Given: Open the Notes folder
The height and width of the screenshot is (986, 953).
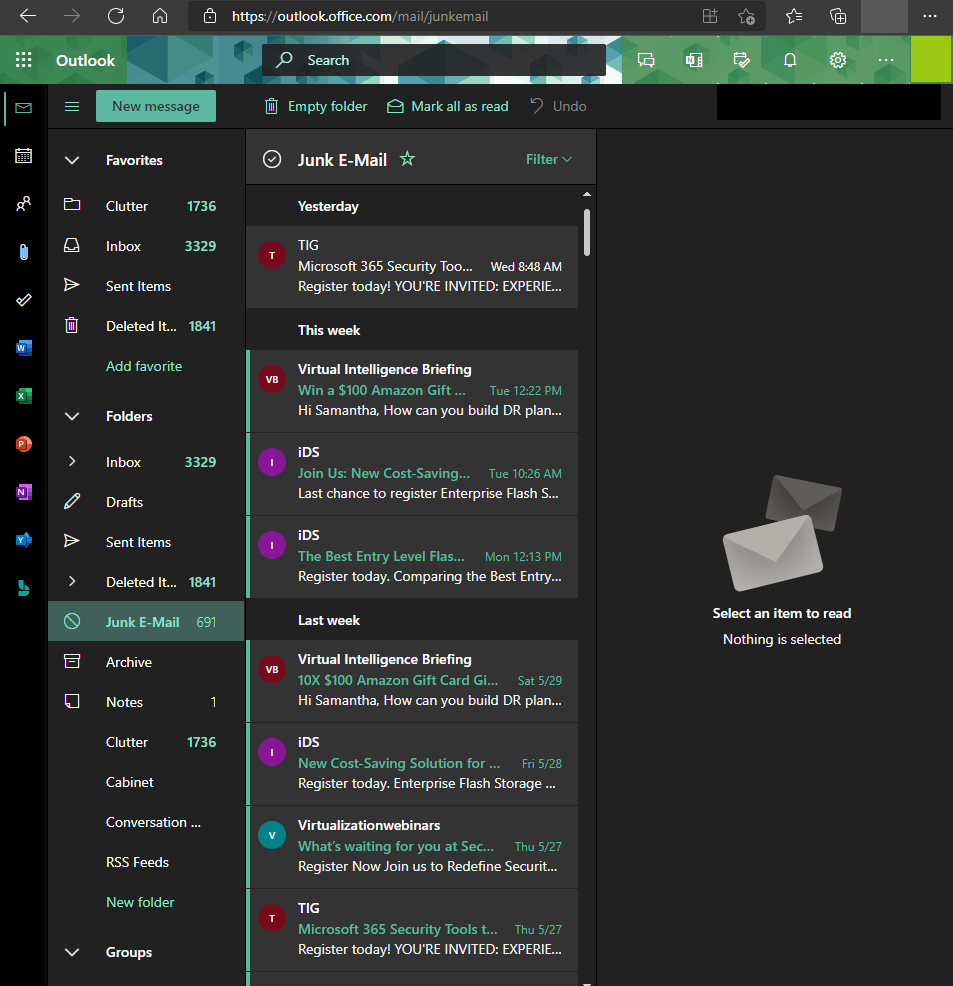Looking at the screenshot, I should pos(146,702).
